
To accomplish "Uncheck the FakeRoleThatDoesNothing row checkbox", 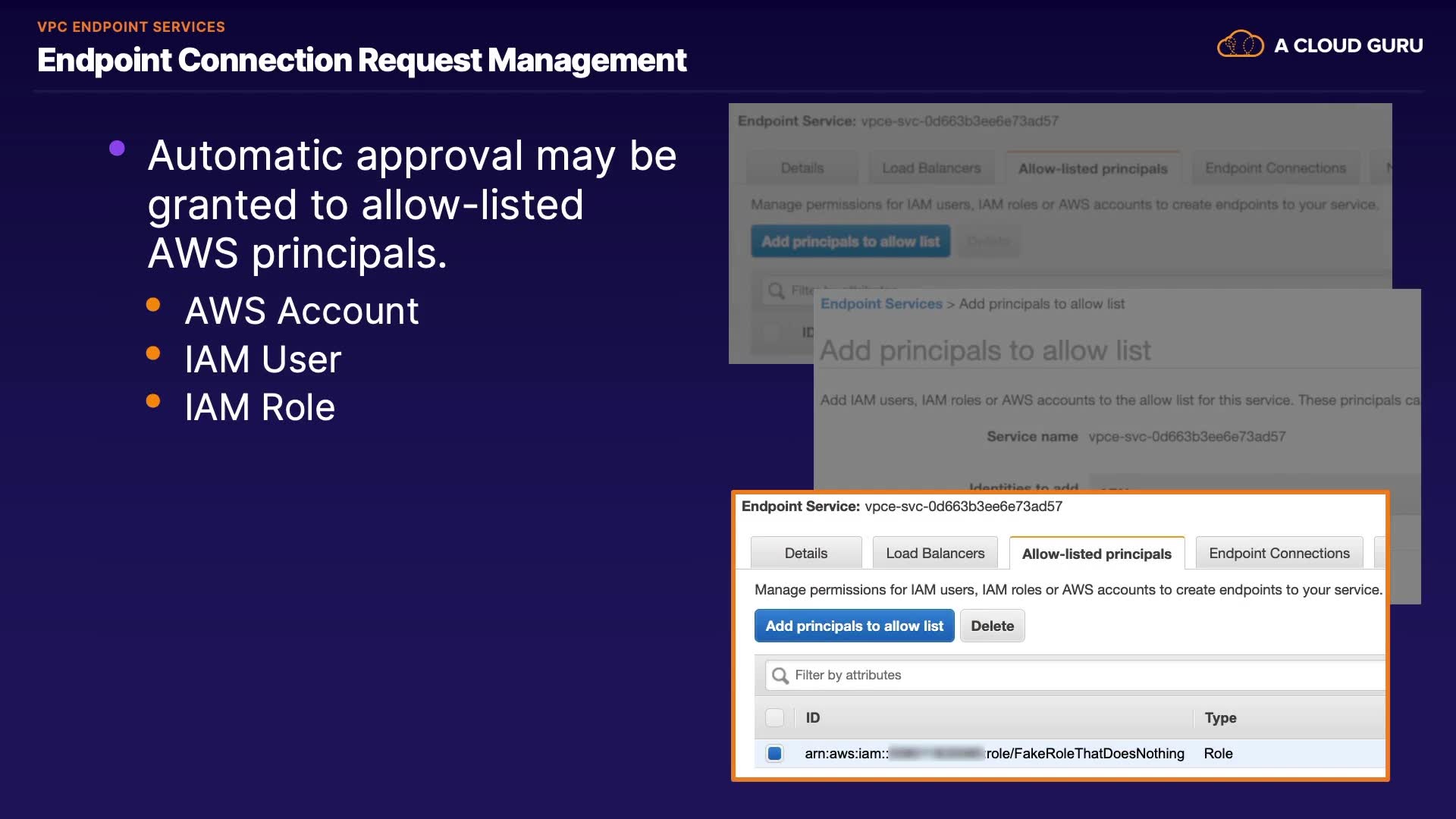I will coord(774,754).
